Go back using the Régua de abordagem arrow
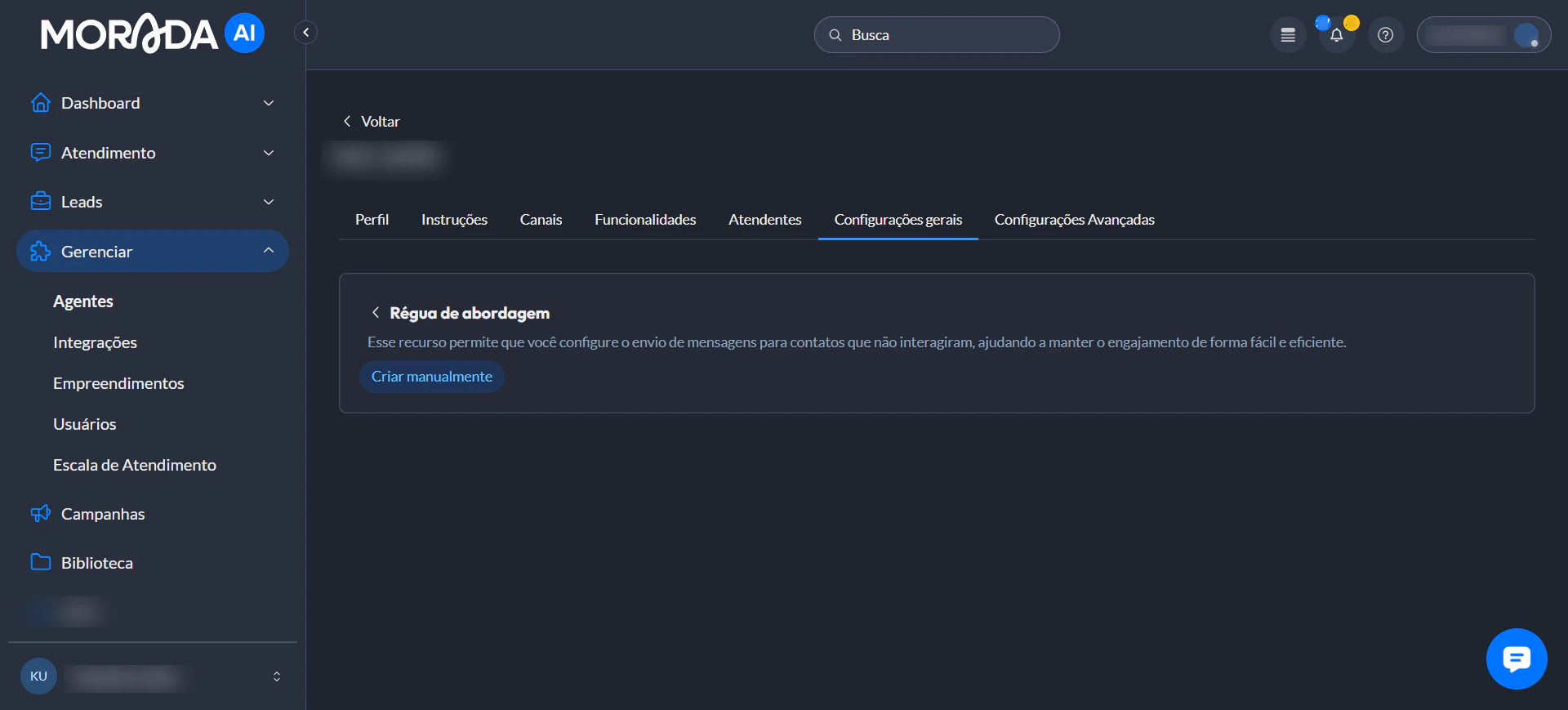The image size is (1568, 710). [376, 313]
